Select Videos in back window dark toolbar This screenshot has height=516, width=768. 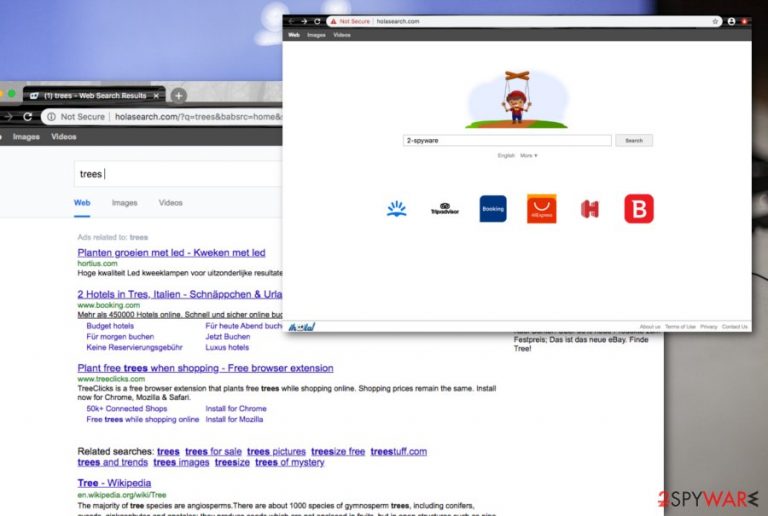click(64, 137)
